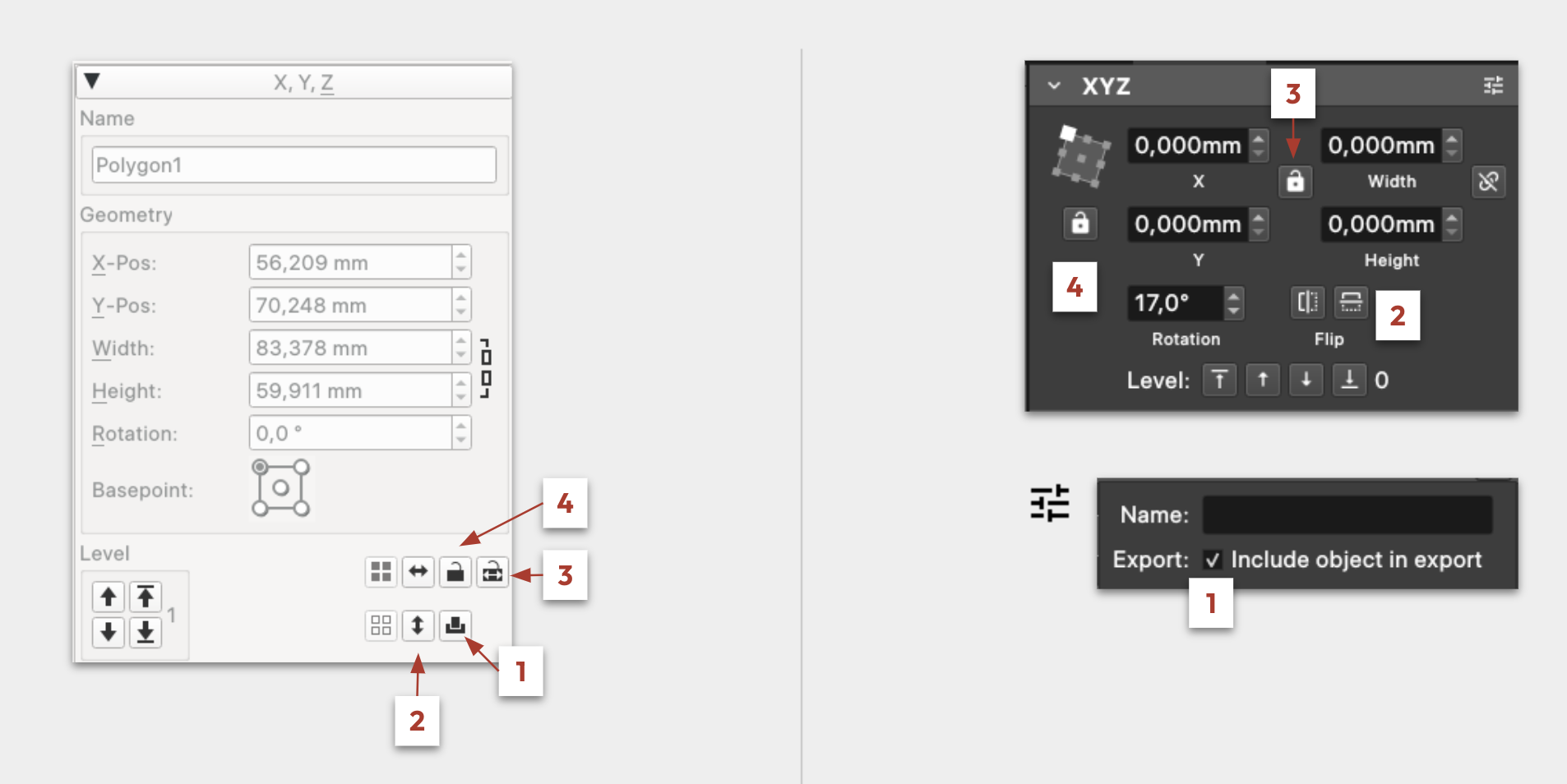Click the unlinked chain icon beside Width
The width and height of the screenshot is (1567, 784).
pos(1488,181)
